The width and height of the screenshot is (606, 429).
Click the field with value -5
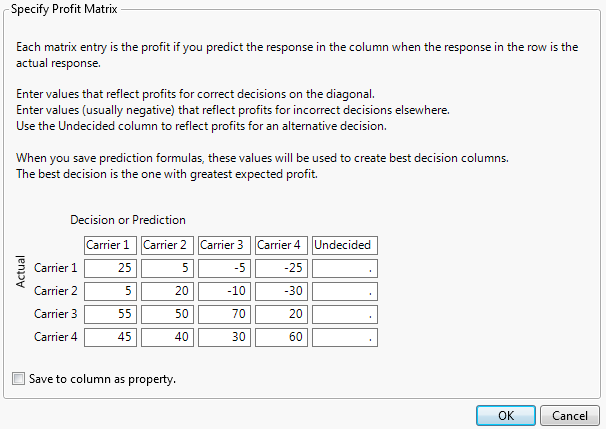tap(224, 268)
